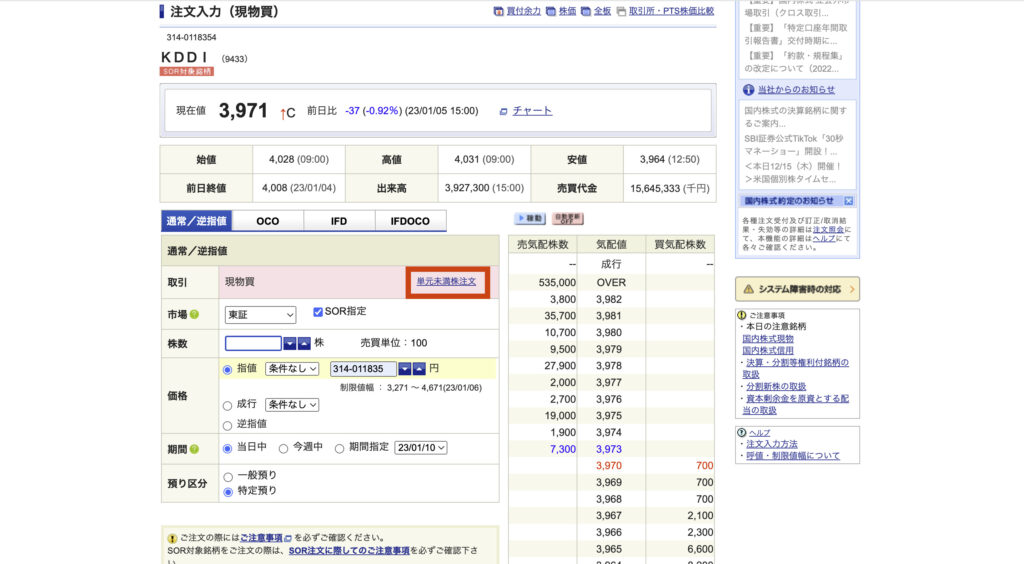This screenshot has height=564, width=1024.
Task: Open the 分割新株の取扱 link
Action: point(776,386)
